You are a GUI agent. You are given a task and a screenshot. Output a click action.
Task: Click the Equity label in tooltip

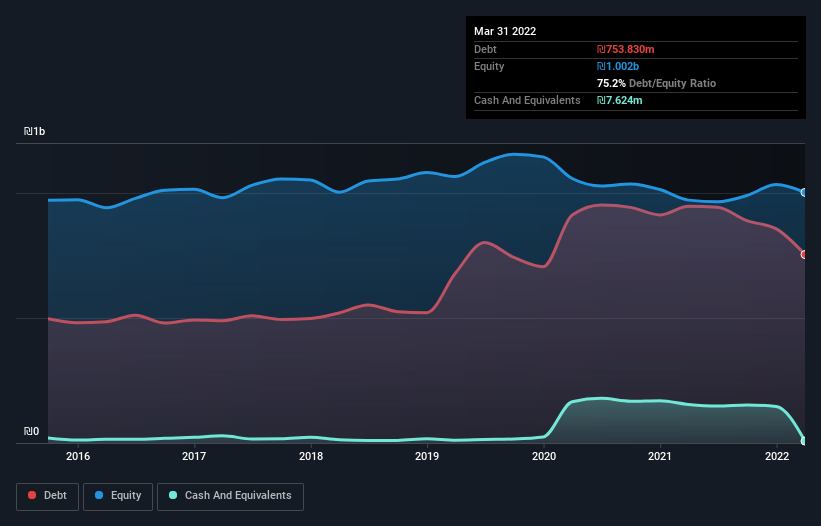pos(489,66)
